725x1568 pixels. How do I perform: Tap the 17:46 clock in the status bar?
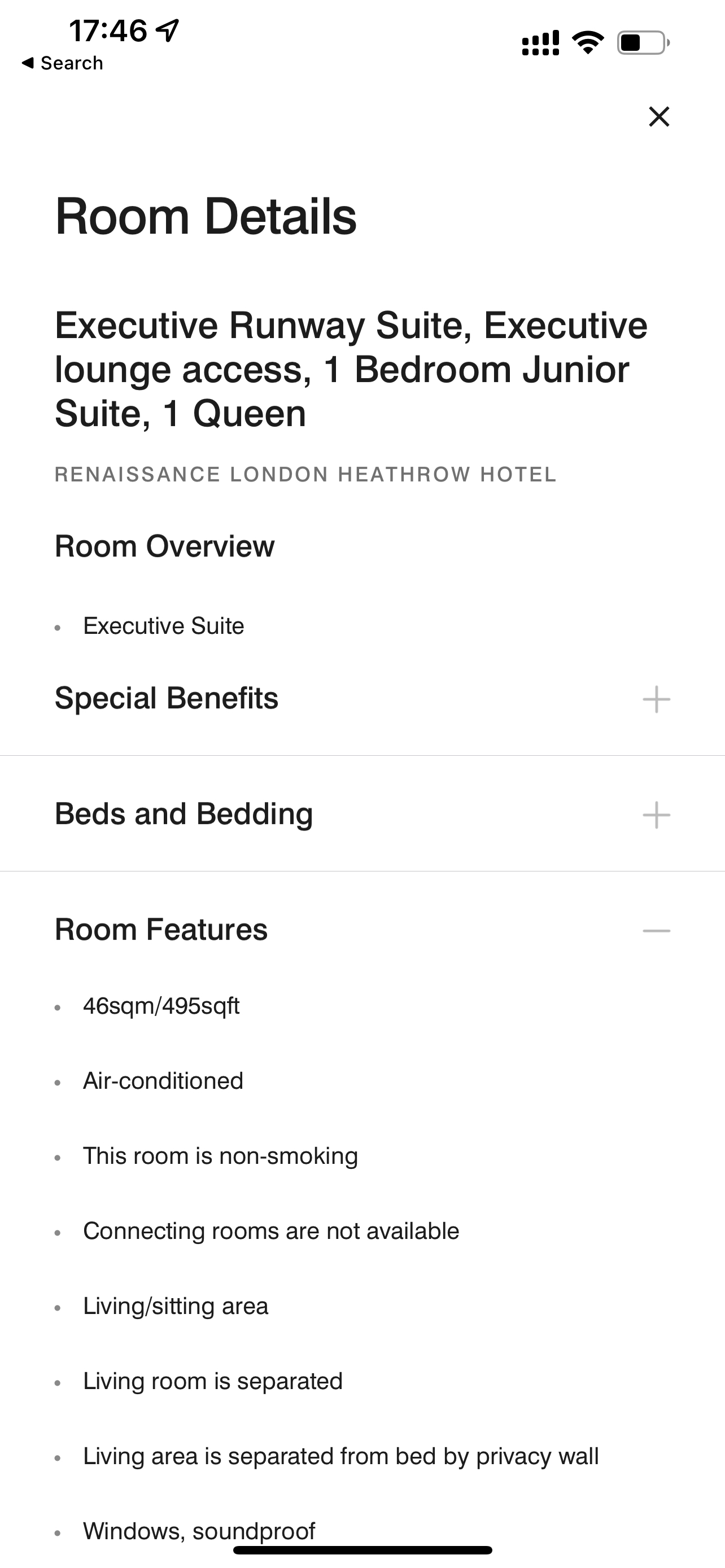tap(108, 30)
